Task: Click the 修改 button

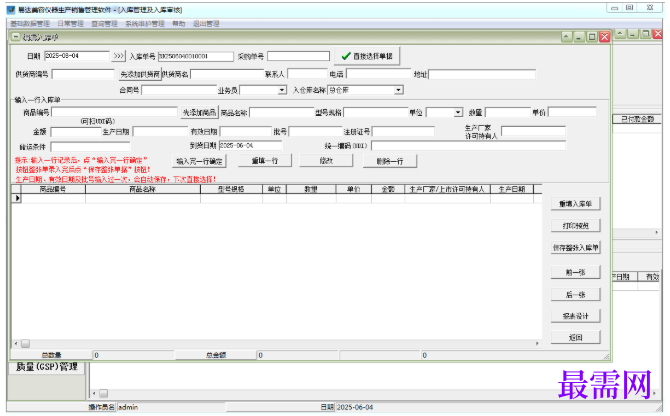Action: point(326,161)
